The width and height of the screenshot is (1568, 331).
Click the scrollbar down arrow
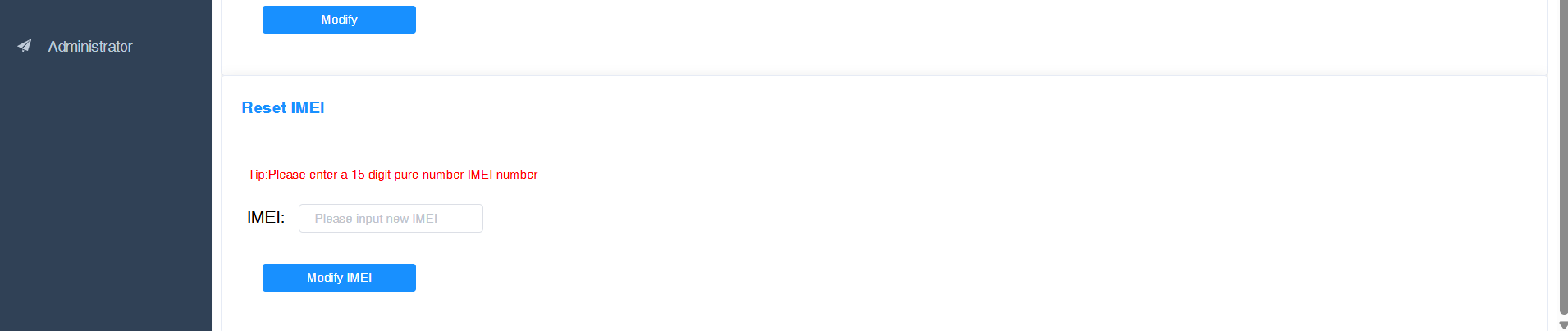click(1562, 325)
